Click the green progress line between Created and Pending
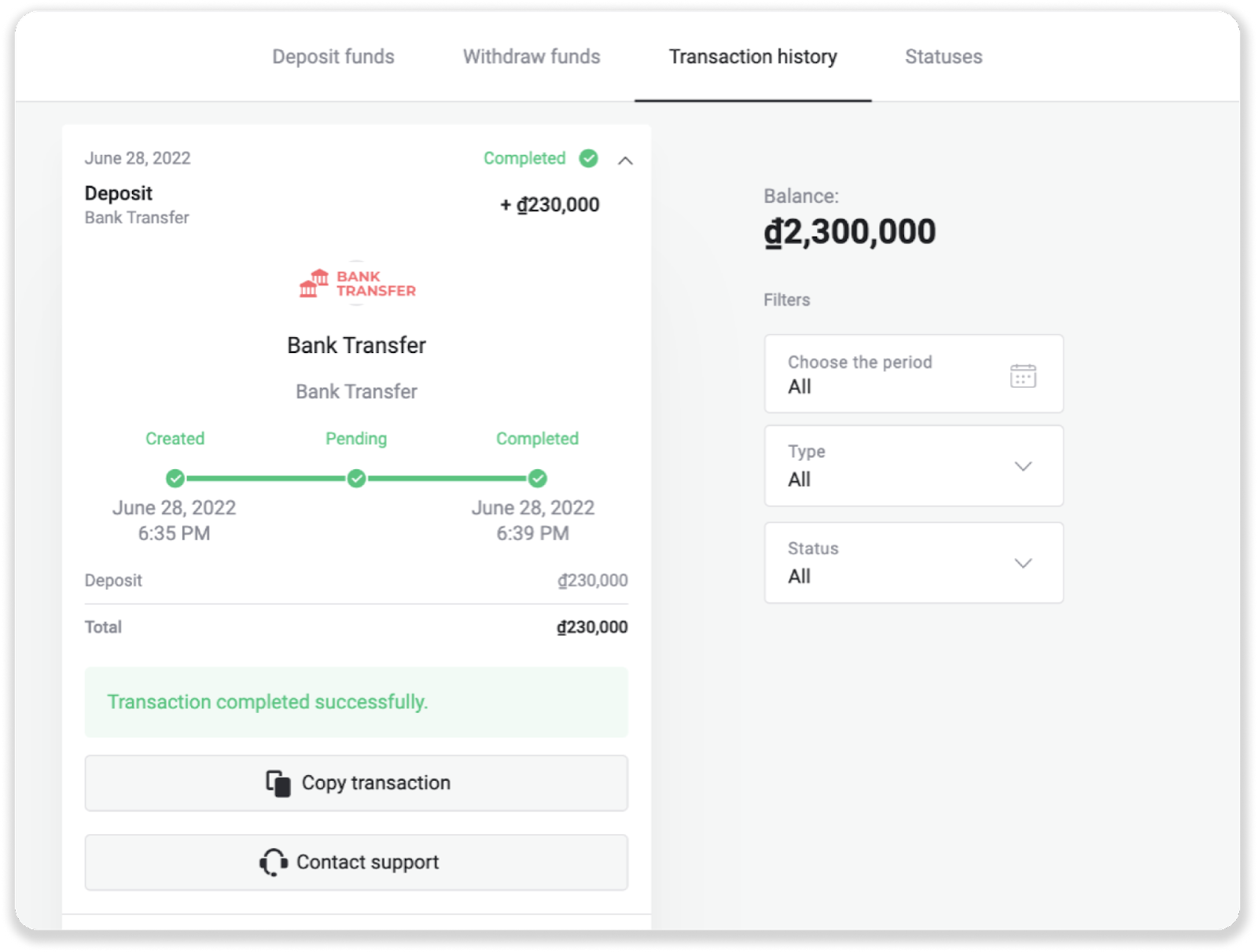Screen dimensions: 1258x952 [266, 479]
